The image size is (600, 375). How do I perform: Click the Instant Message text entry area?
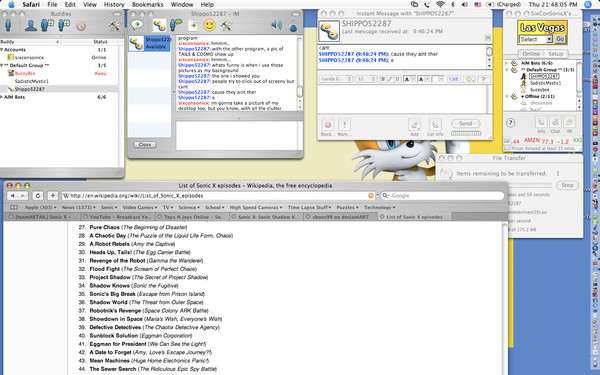click(x=402, y=99)
